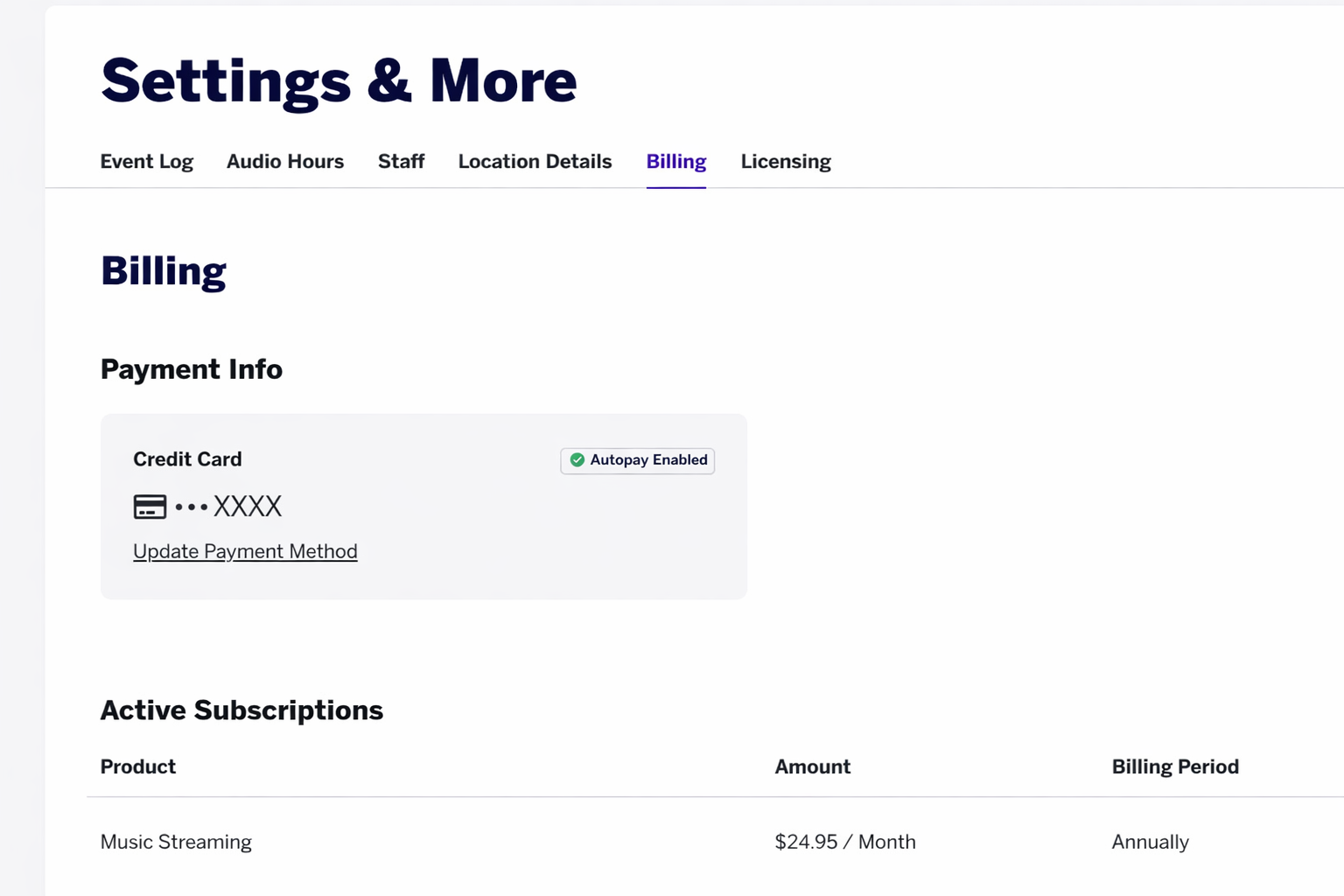The width and height of the screenshot is (1344, 896).
Task: Click the Product column header
Action: (138, 766)
